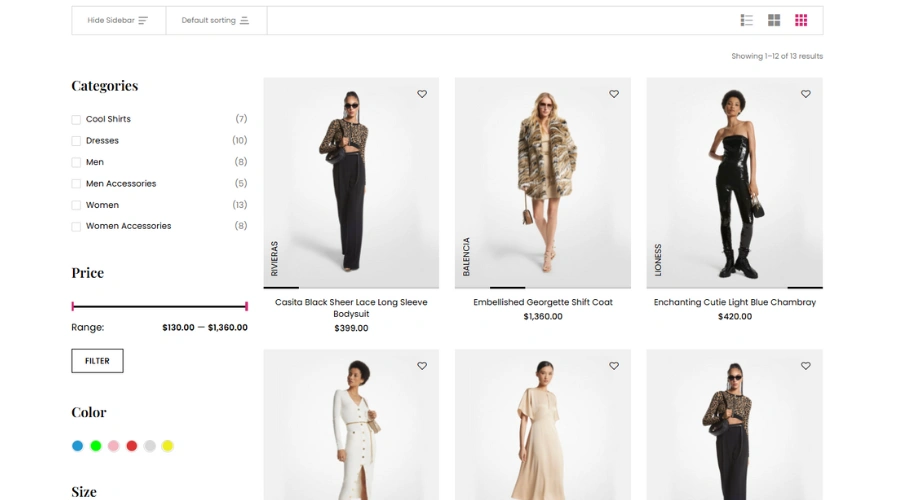Open Casita Black Sheer Lace Long Sleeve Bodysuit link
The image size is (900, 500).
[x=351, y=308]
